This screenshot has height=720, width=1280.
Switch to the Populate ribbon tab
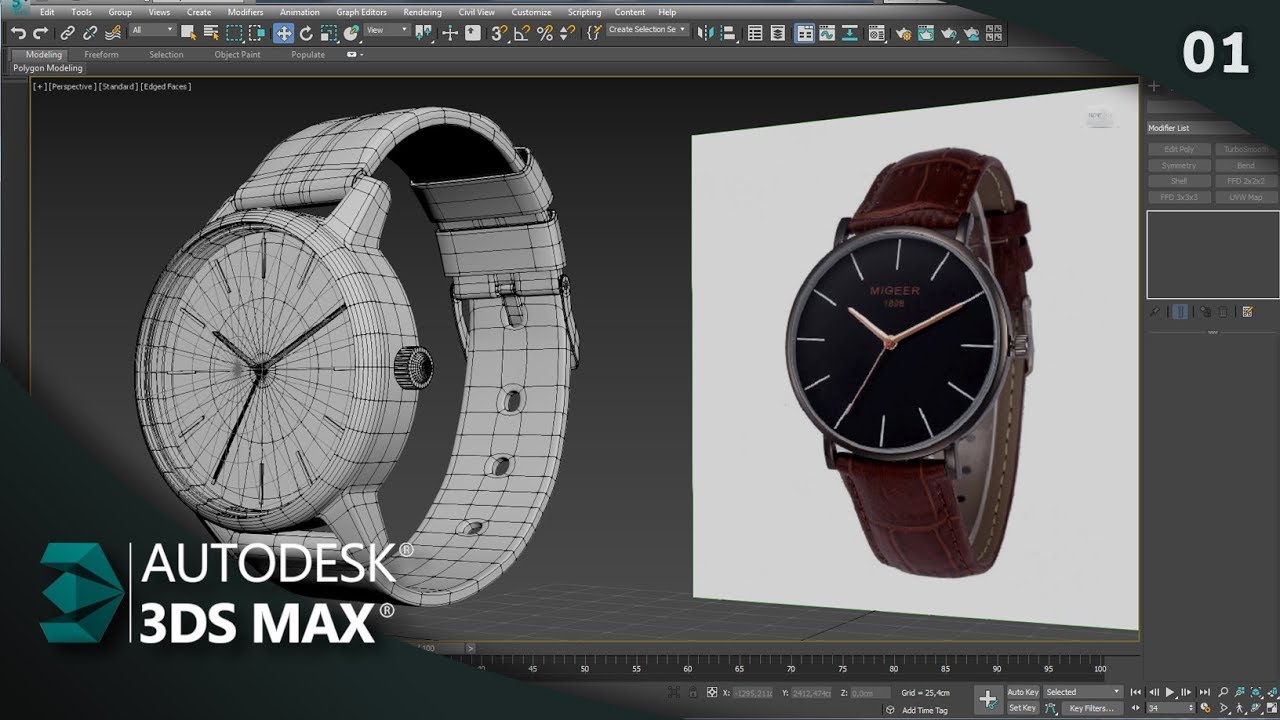pyautogui.click(x=308, y=54)
